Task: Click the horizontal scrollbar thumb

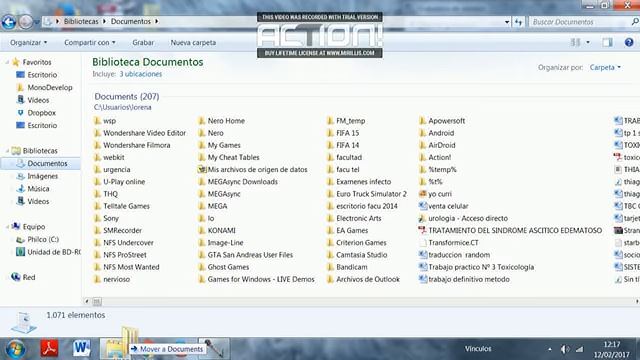Action: click(x=97, y=302)
